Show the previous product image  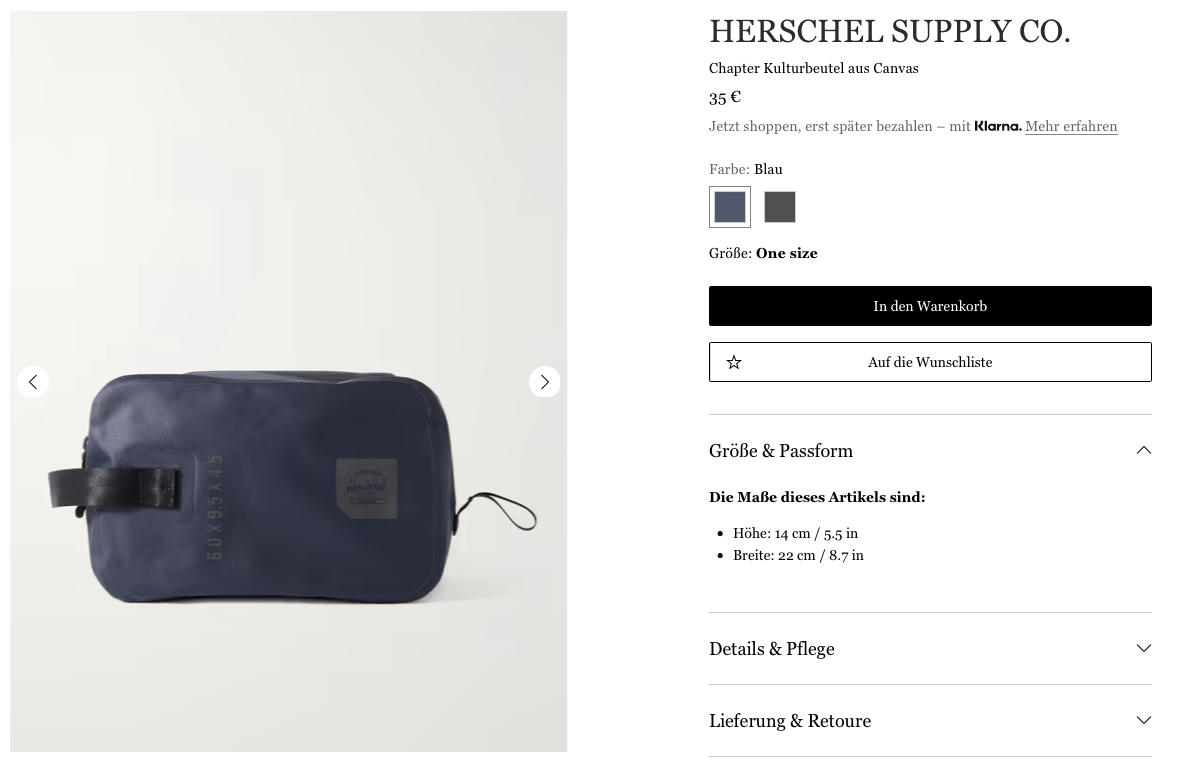click(33, 382)
